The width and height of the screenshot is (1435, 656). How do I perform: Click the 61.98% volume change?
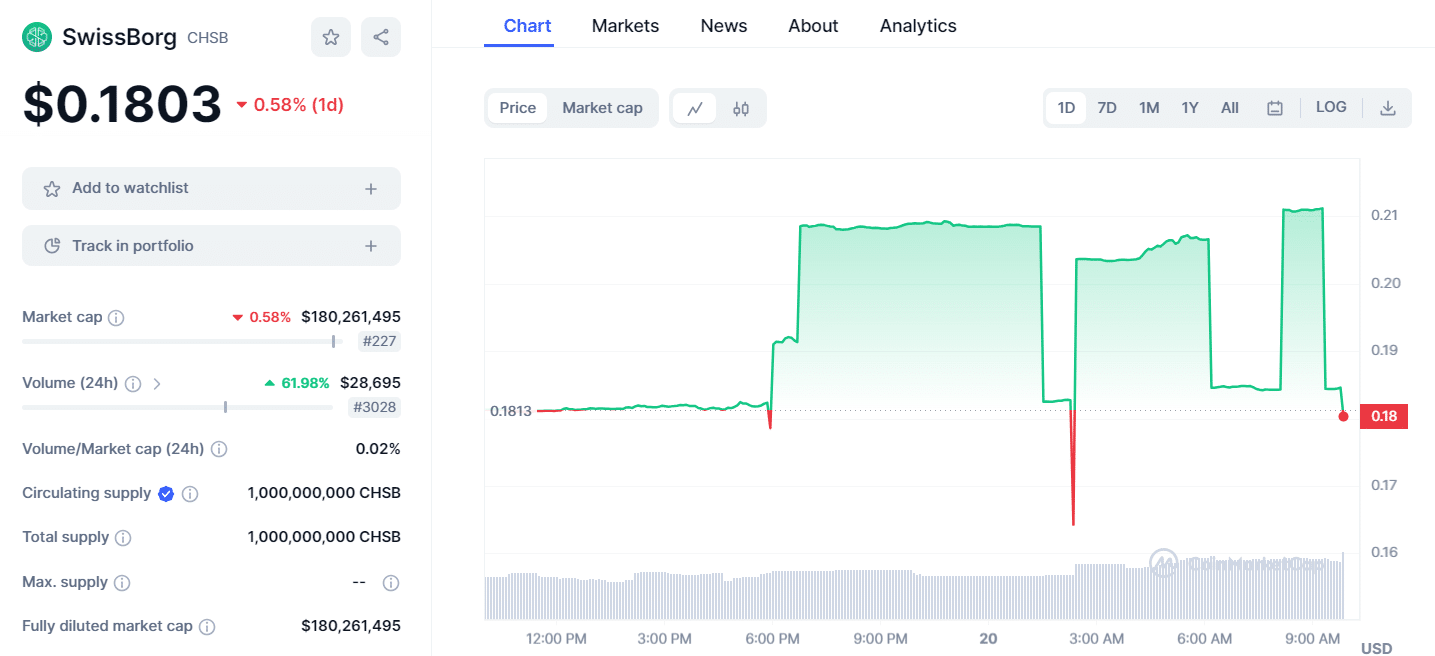pos(296,383)
